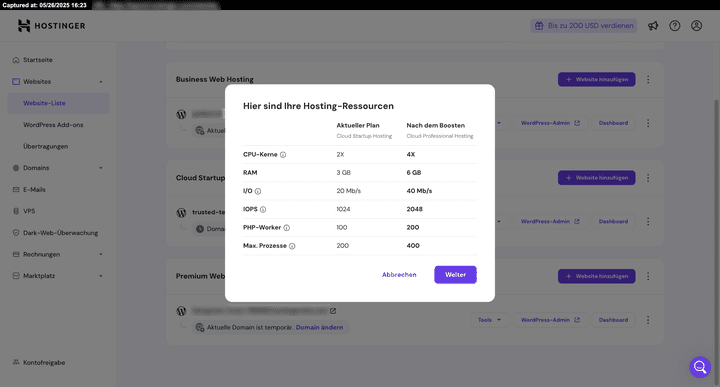Open Dashboard in Cloud Startup row
The image size is (720, 387).
613,221
